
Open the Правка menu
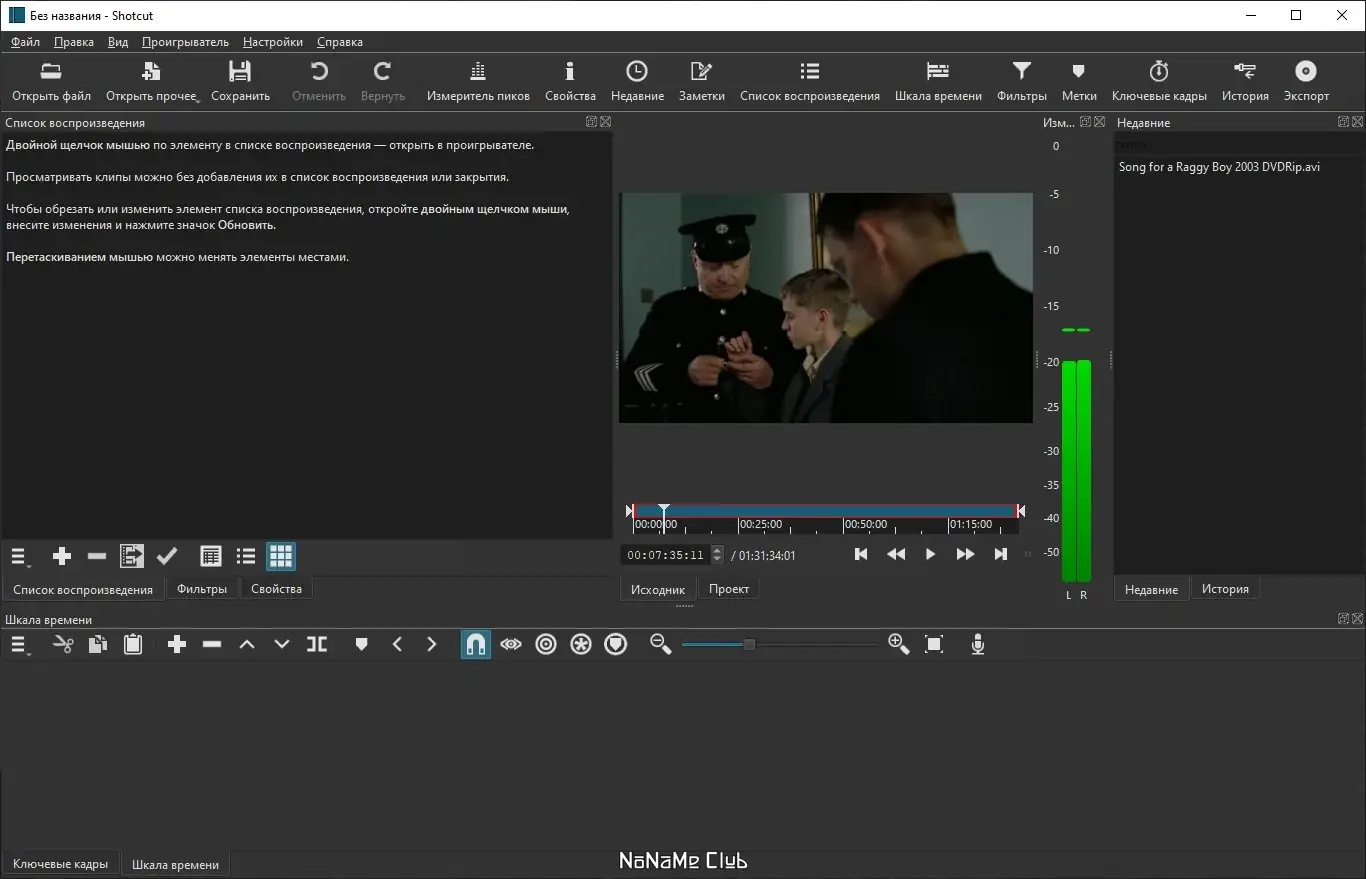pyautogui.click(x=74, y=42)
